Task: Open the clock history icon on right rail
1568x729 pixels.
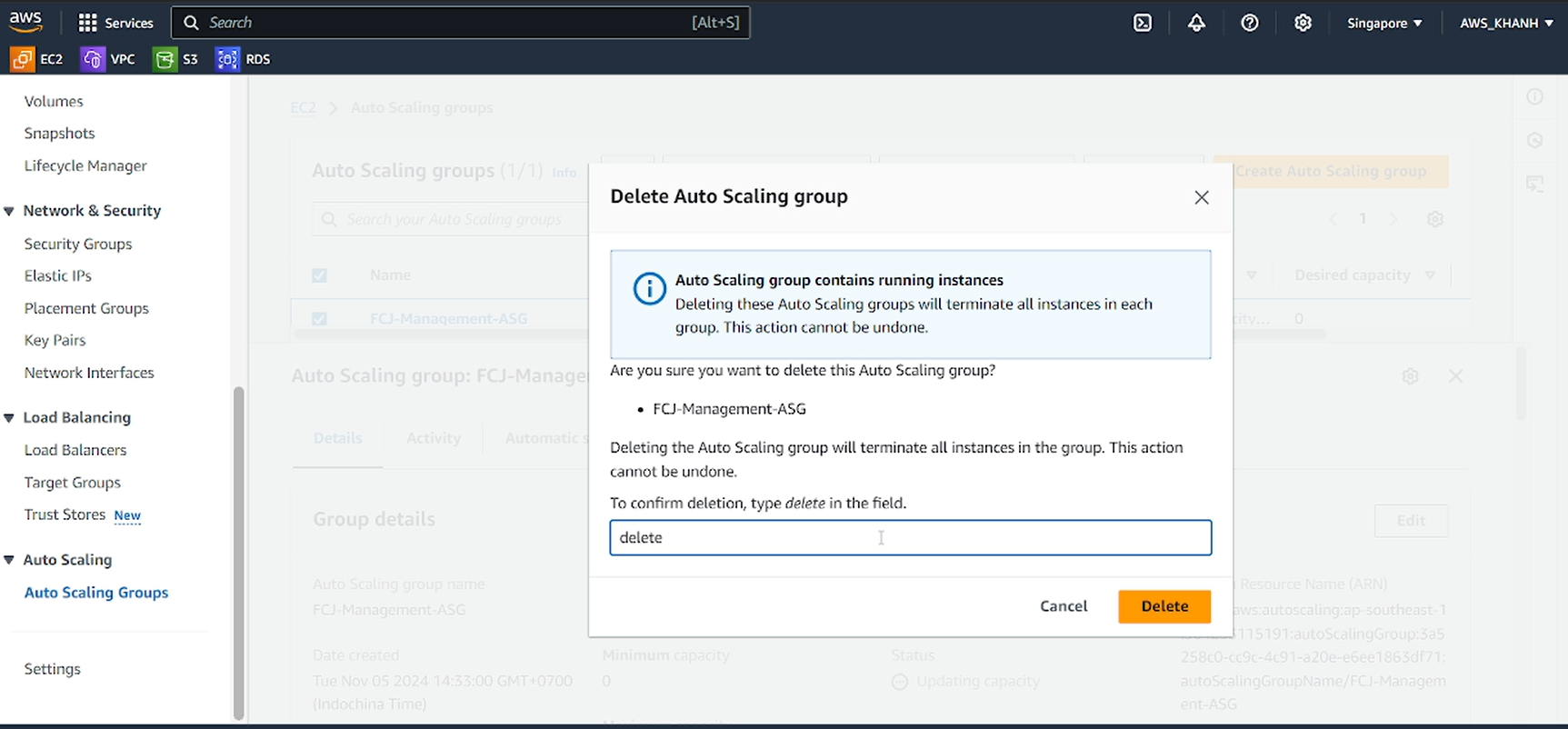Action: (1535, 140)
